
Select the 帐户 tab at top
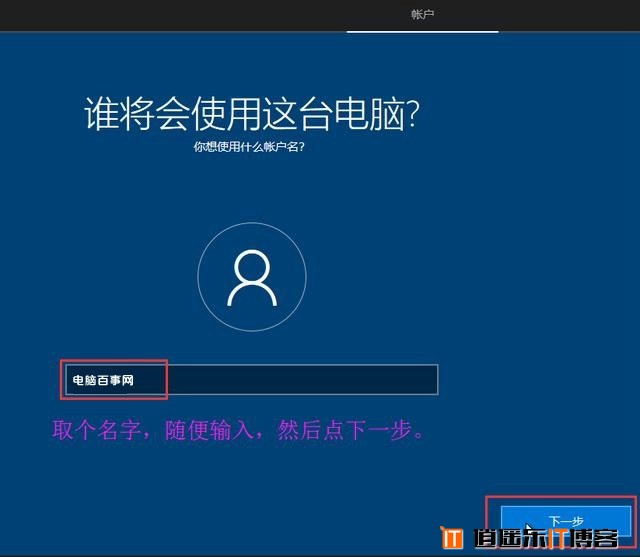coord(422,15)
